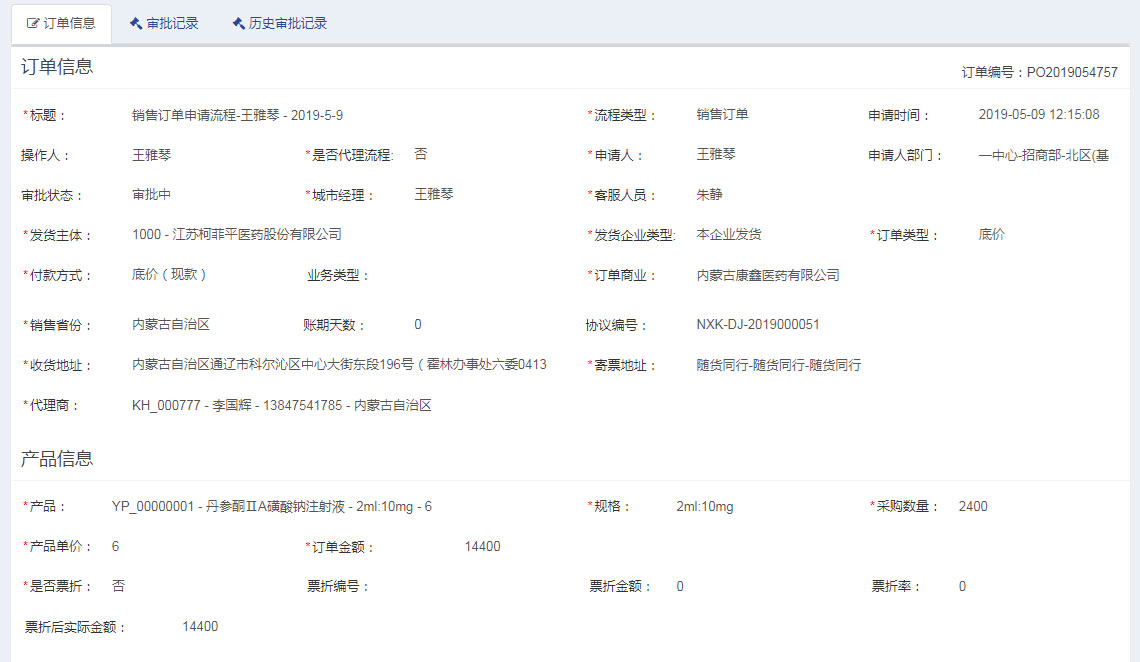Click the 订单商业 value 内蒙古康鑫医药有限公司
Screen dimensions: 1140x662
[768, 275]
